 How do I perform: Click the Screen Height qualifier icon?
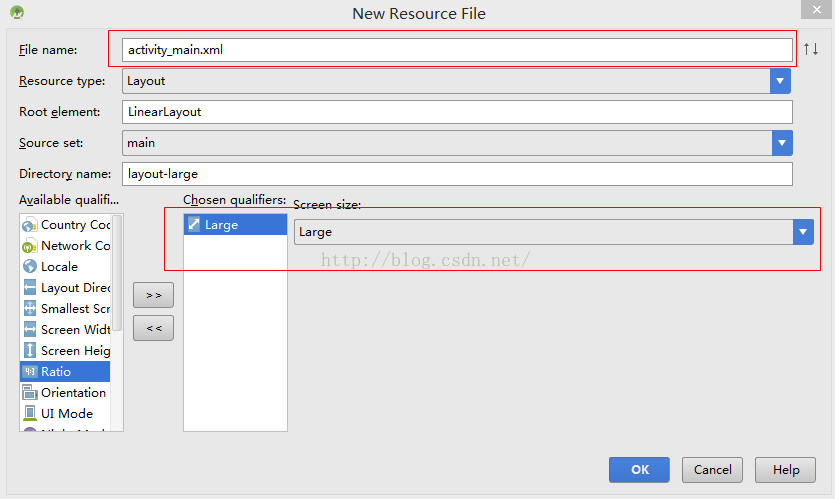tap(29, 351)
